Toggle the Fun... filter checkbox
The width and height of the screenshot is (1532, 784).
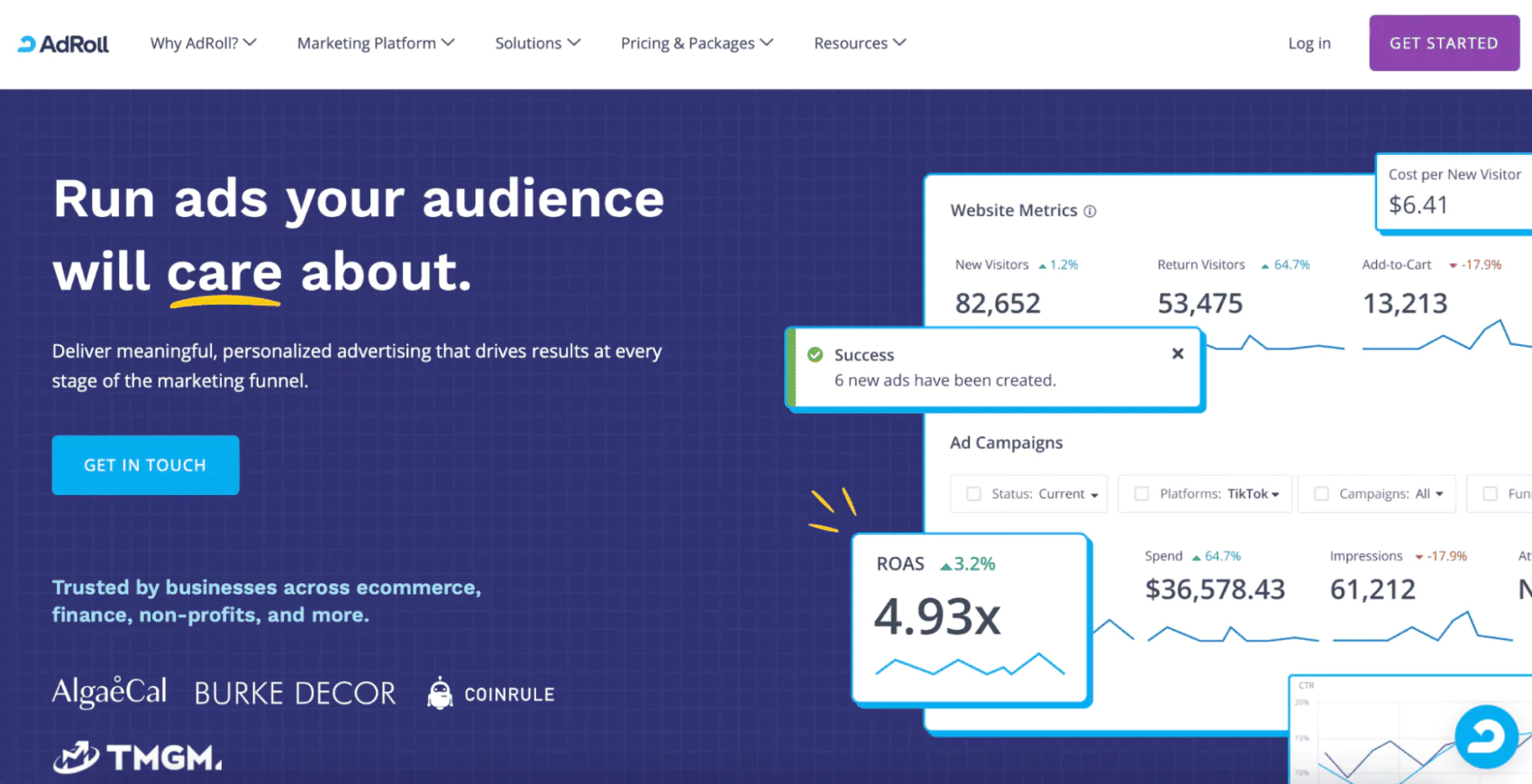(1490, 494)
